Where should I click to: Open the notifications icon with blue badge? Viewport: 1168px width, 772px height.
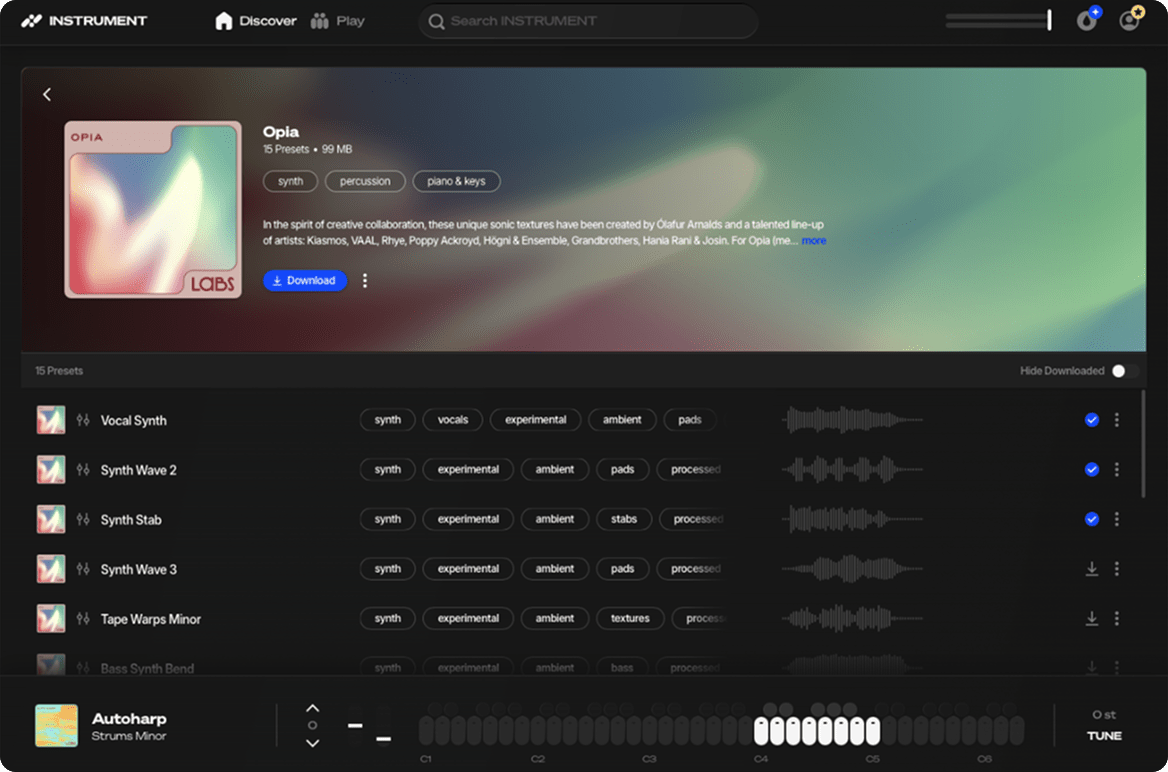1087,20
